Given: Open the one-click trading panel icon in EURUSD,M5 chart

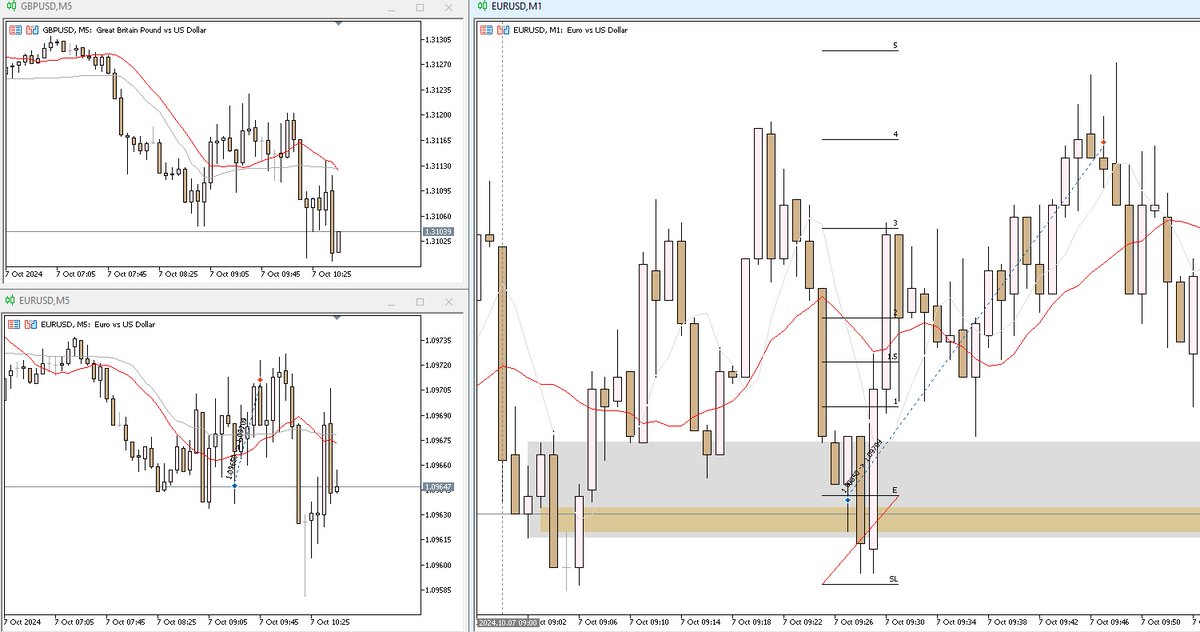Looking at the screenshot, I should tap(12, 324).
